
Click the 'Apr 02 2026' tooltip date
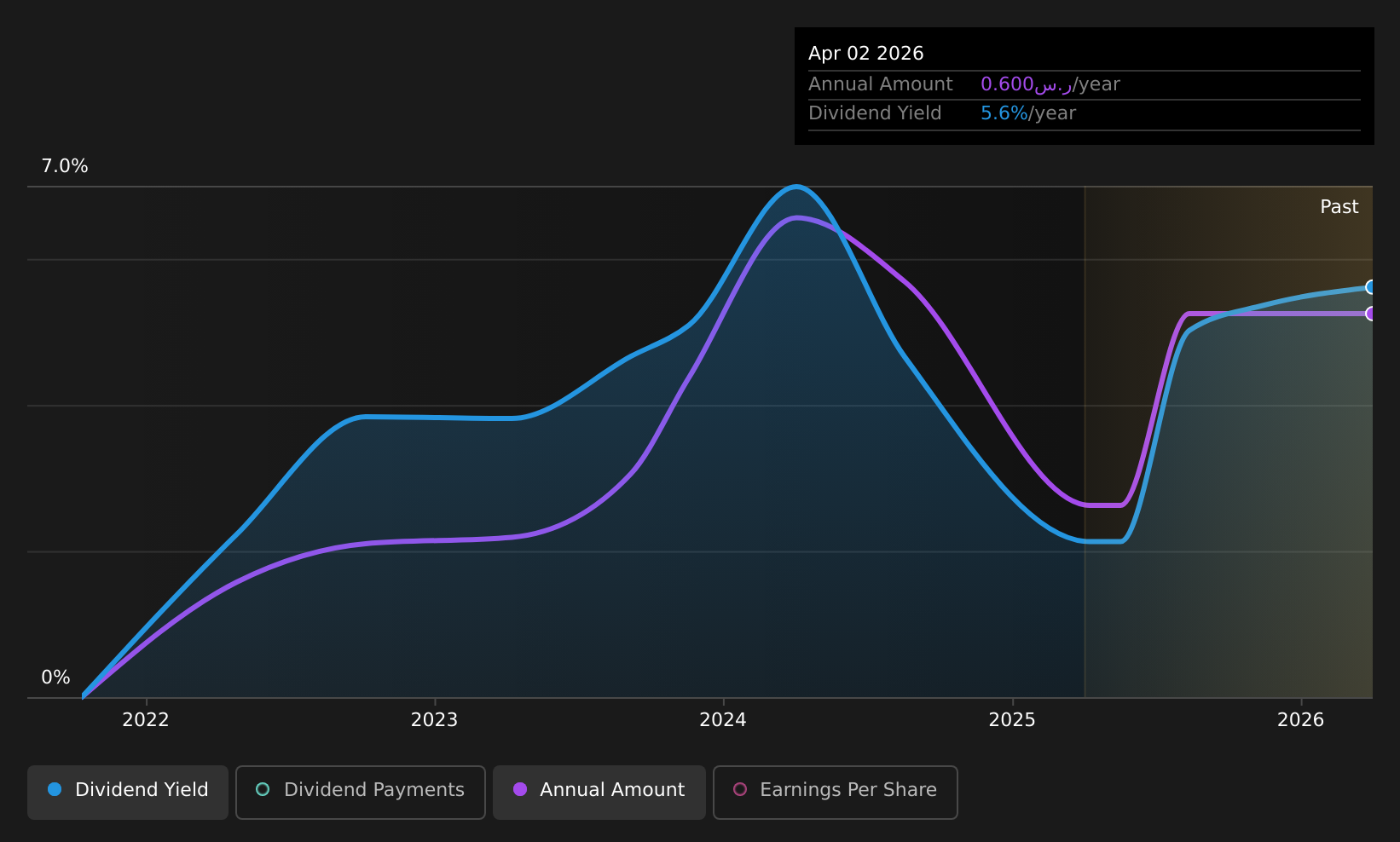coord(866,54)
